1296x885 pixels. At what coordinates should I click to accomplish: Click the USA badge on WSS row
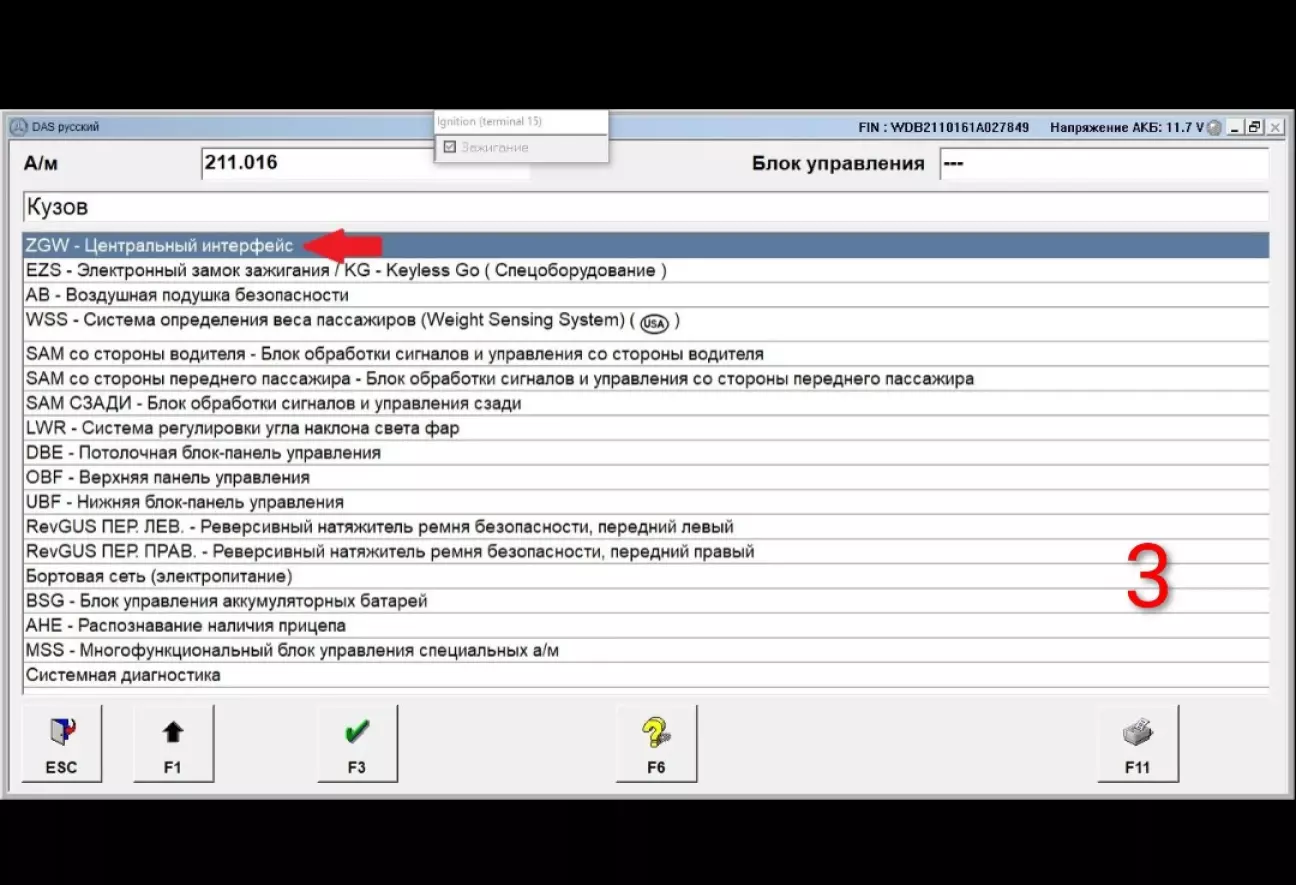[654, 323]
